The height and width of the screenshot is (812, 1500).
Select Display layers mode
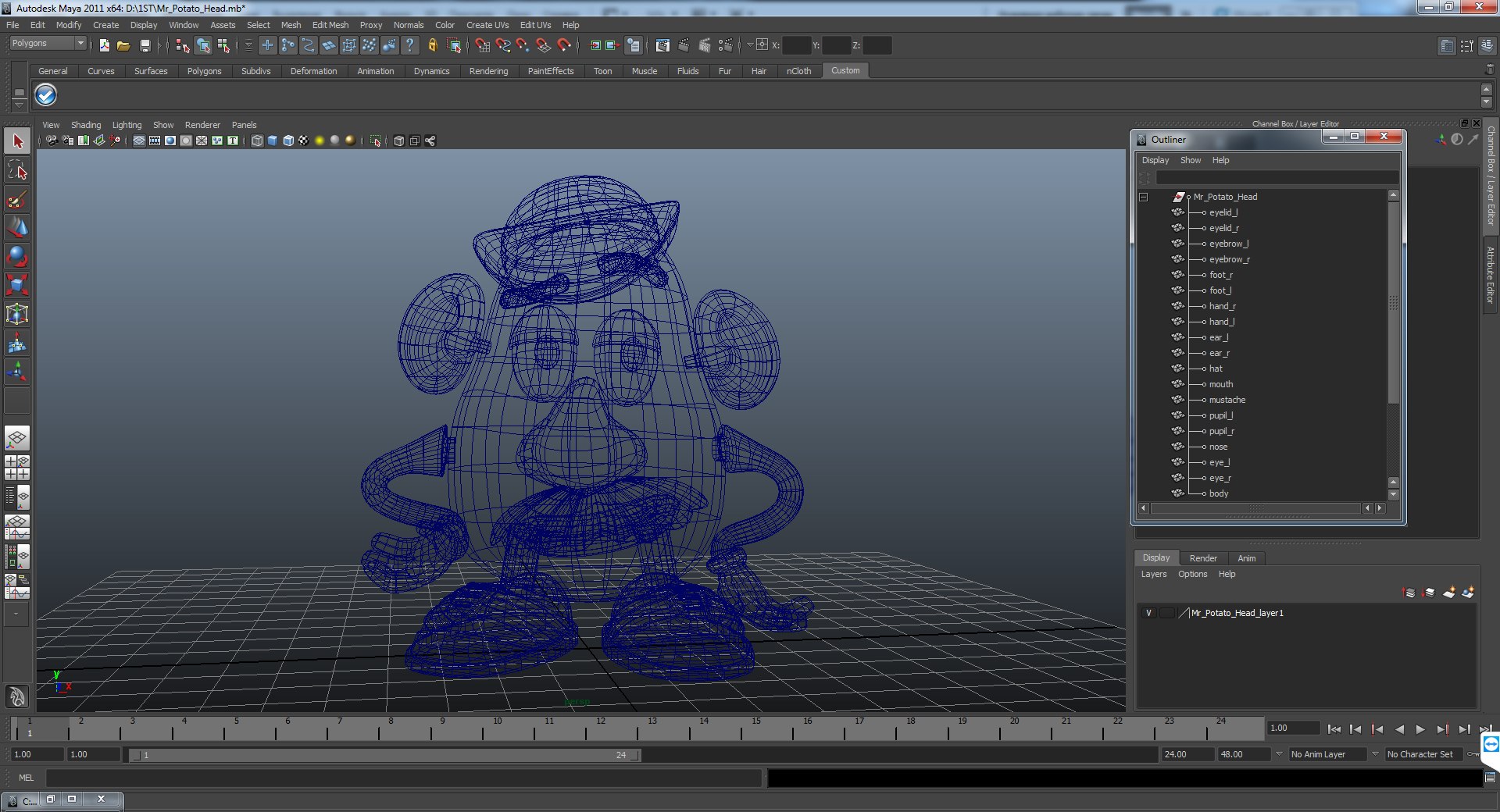coord(1156,557)
